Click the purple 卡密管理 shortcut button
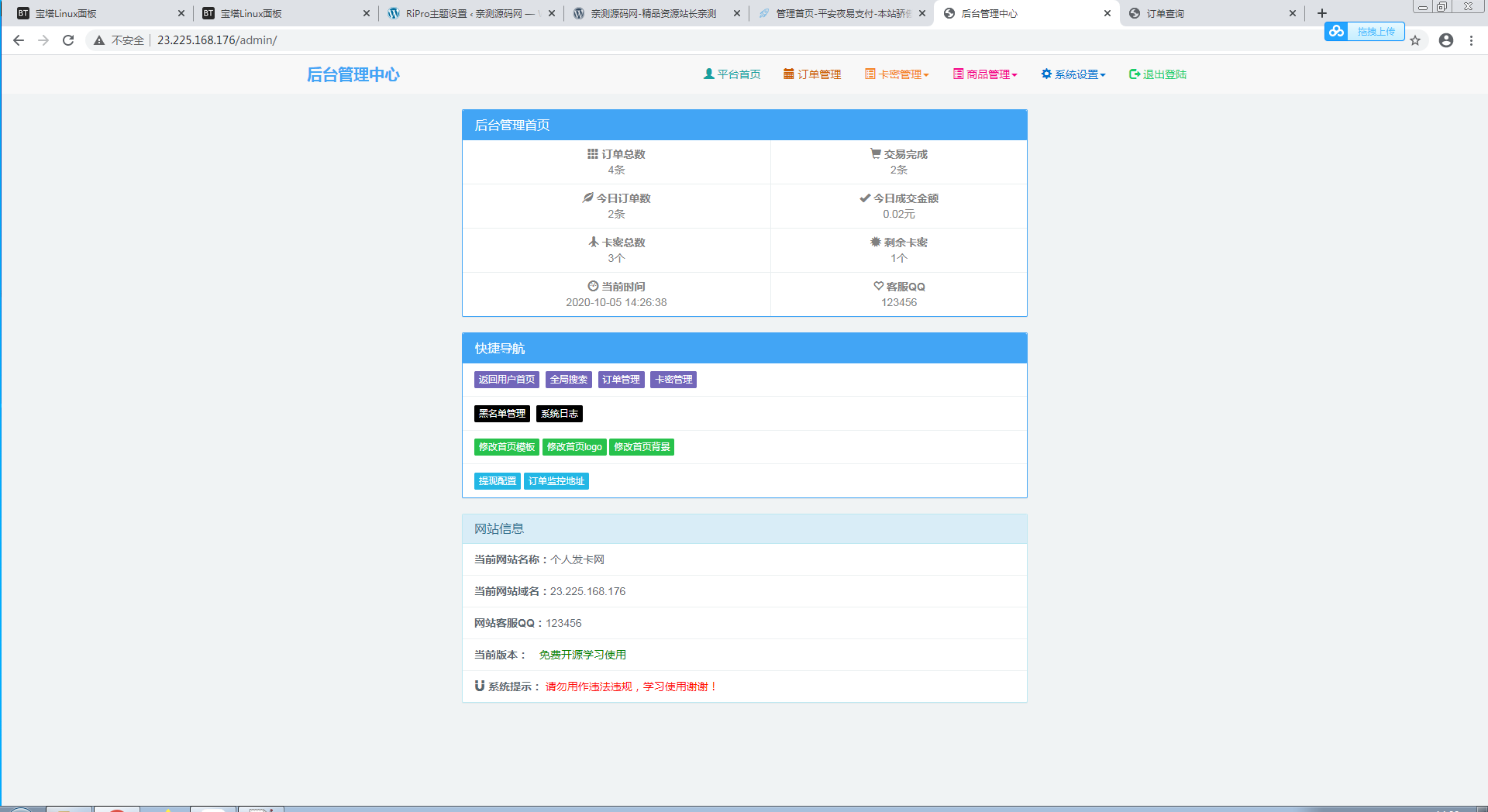This screenshot has height=812, width=1488. coord(673,380)
